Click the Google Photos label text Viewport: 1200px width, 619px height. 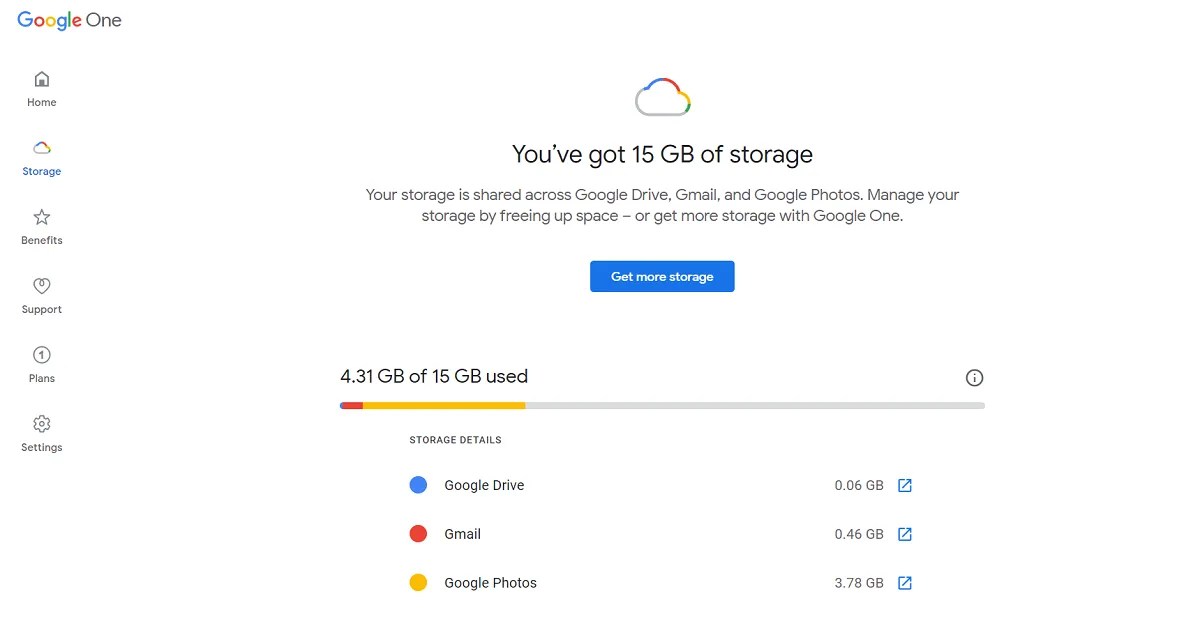(490, 583)
